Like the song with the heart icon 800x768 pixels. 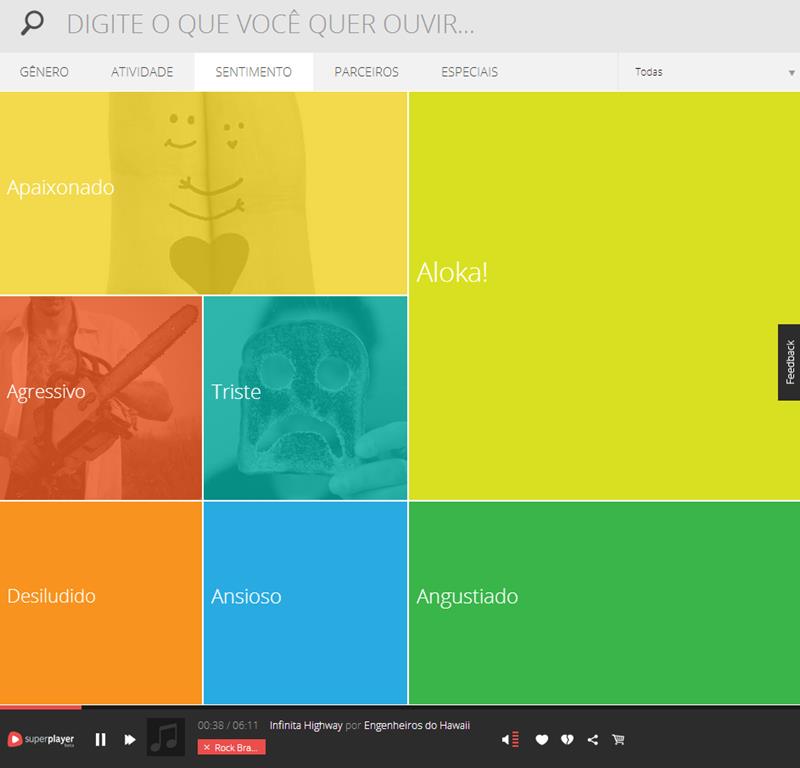[x=542, y=740]
